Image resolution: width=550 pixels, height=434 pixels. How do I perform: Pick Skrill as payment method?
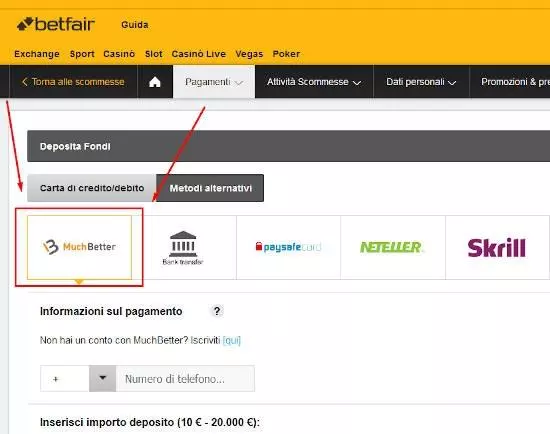pyautogui.click(x=497, y=247)
